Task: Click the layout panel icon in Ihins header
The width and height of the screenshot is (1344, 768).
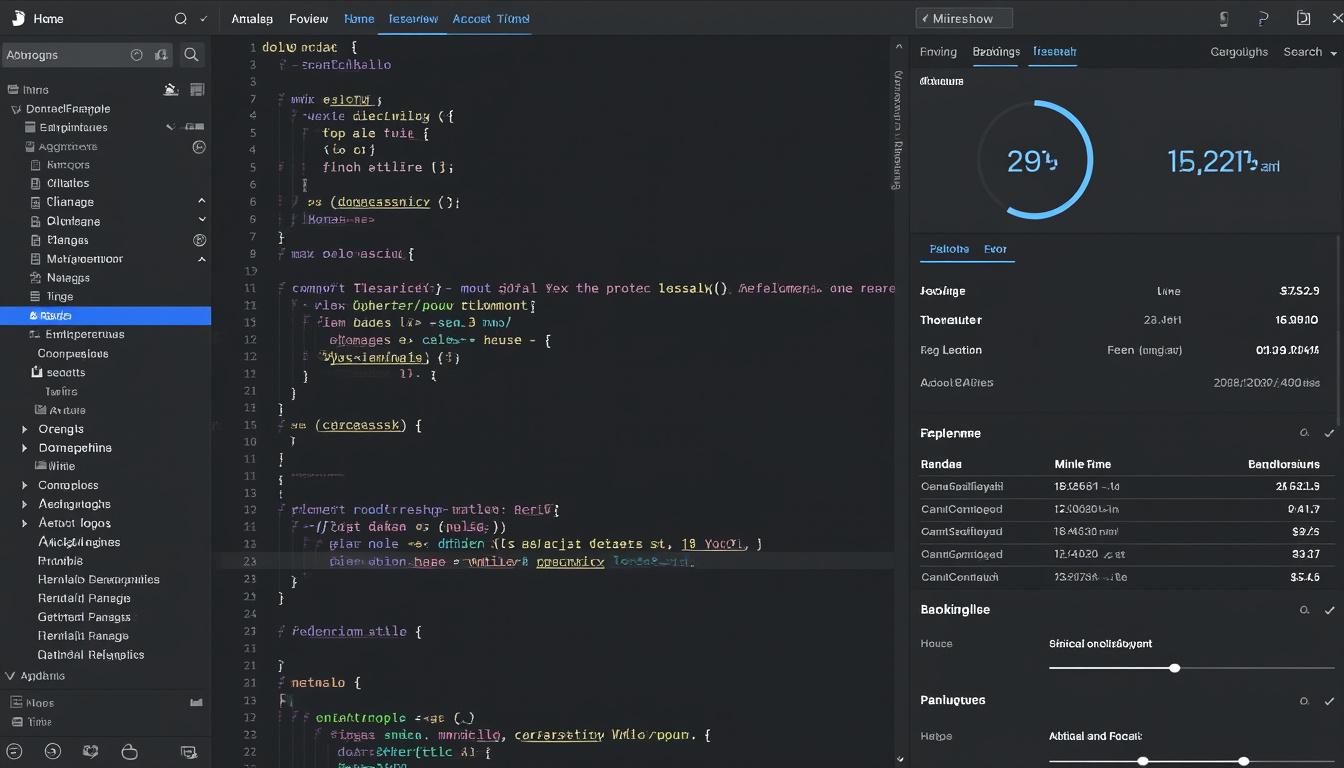Action: pyautogui.click(x=197, y=89)
